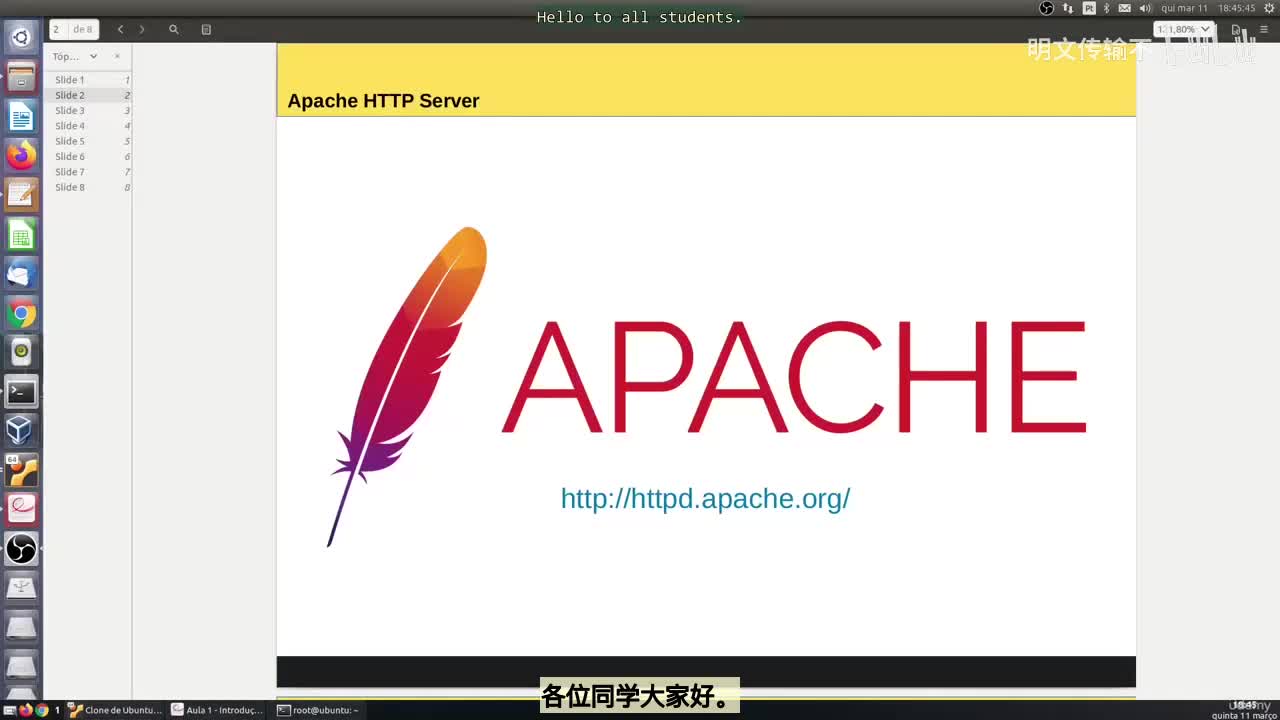1280x720 pixels.
Task: Follow the http://httpd.apache.org/ link
Action: click(x=705, y=498)
